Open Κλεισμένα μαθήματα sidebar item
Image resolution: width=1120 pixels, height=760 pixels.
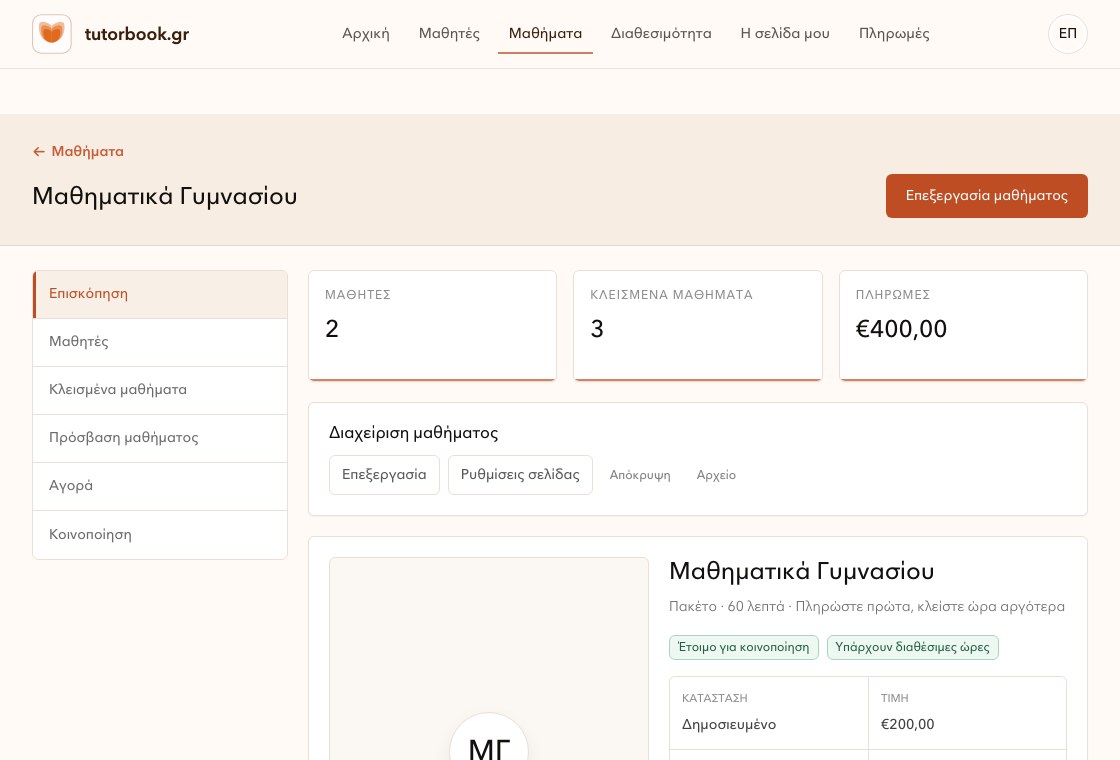160,390
